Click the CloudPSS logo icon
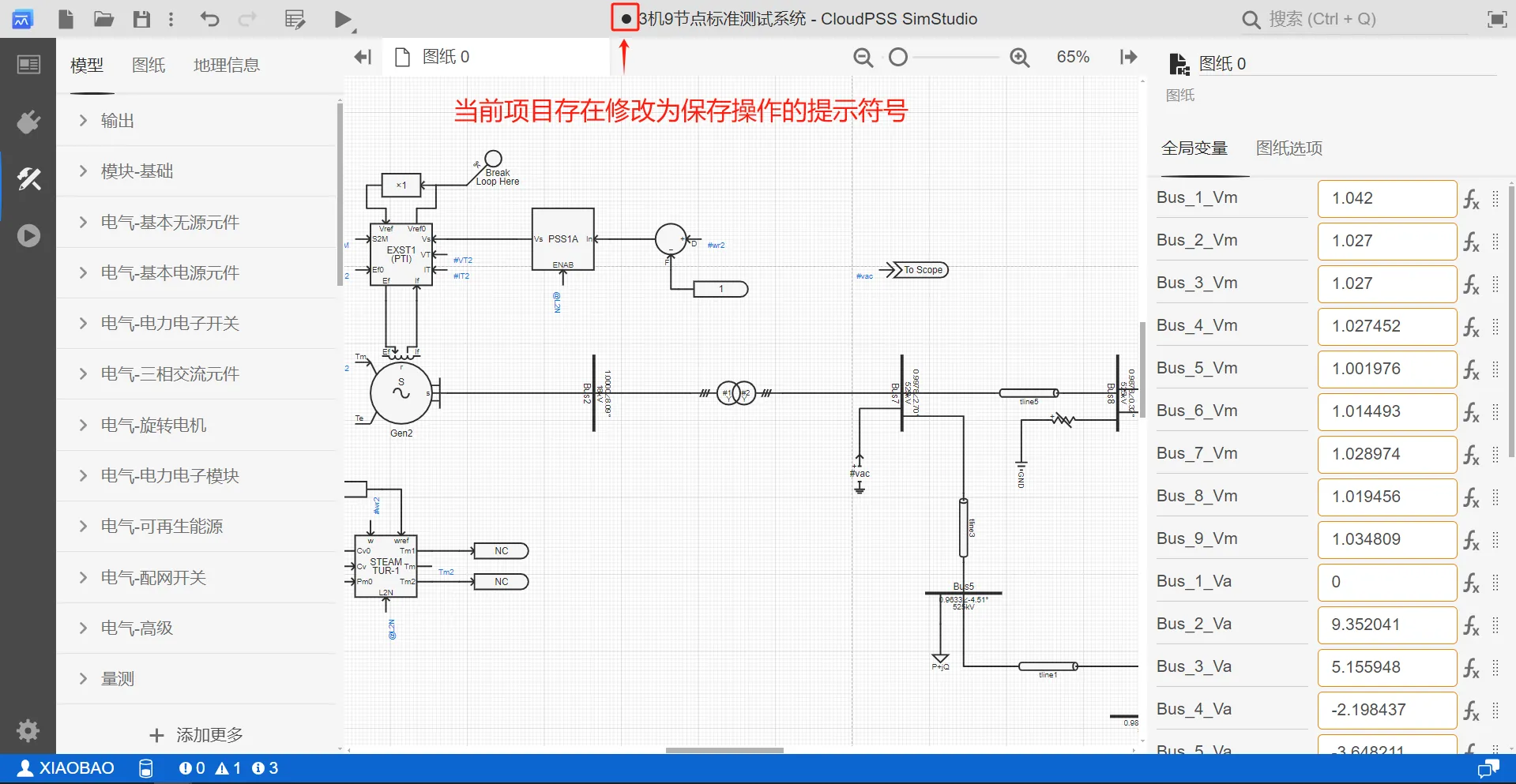 [22, 19]
